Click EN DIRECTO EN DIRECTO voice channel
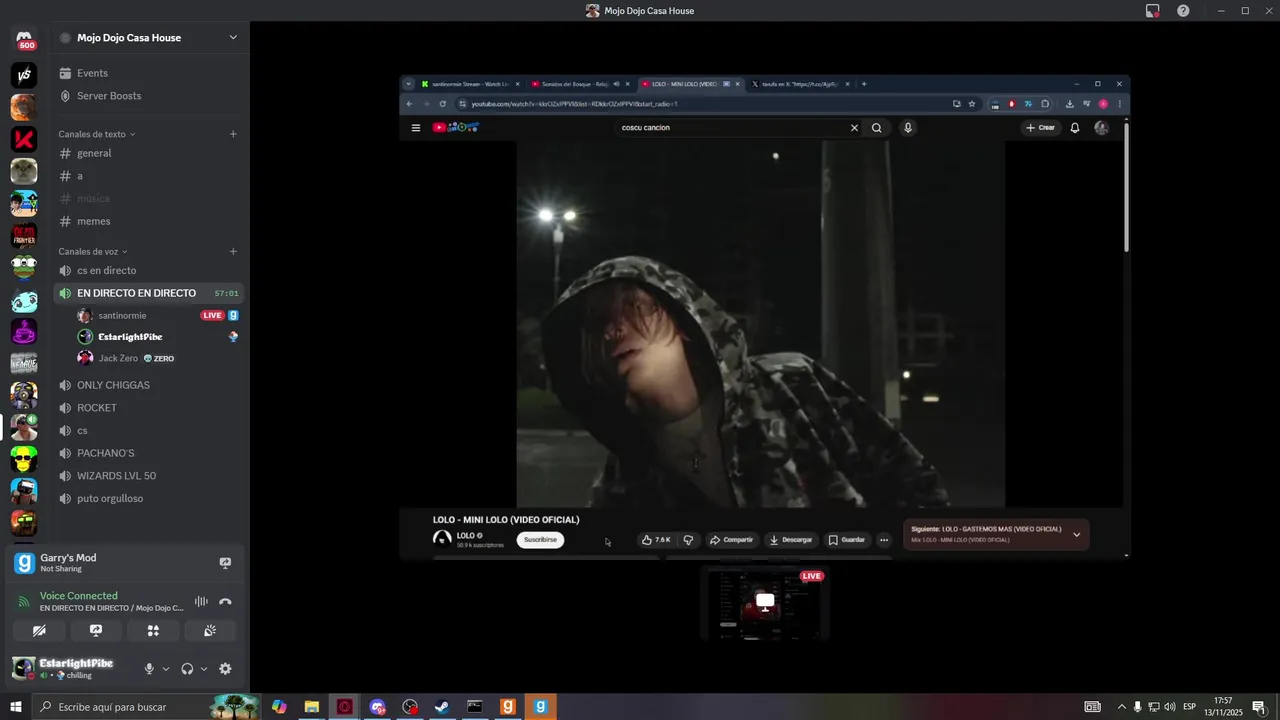The height and width of the screenshot is (720, 1280). pyautogui.click(x=148, y=293)
